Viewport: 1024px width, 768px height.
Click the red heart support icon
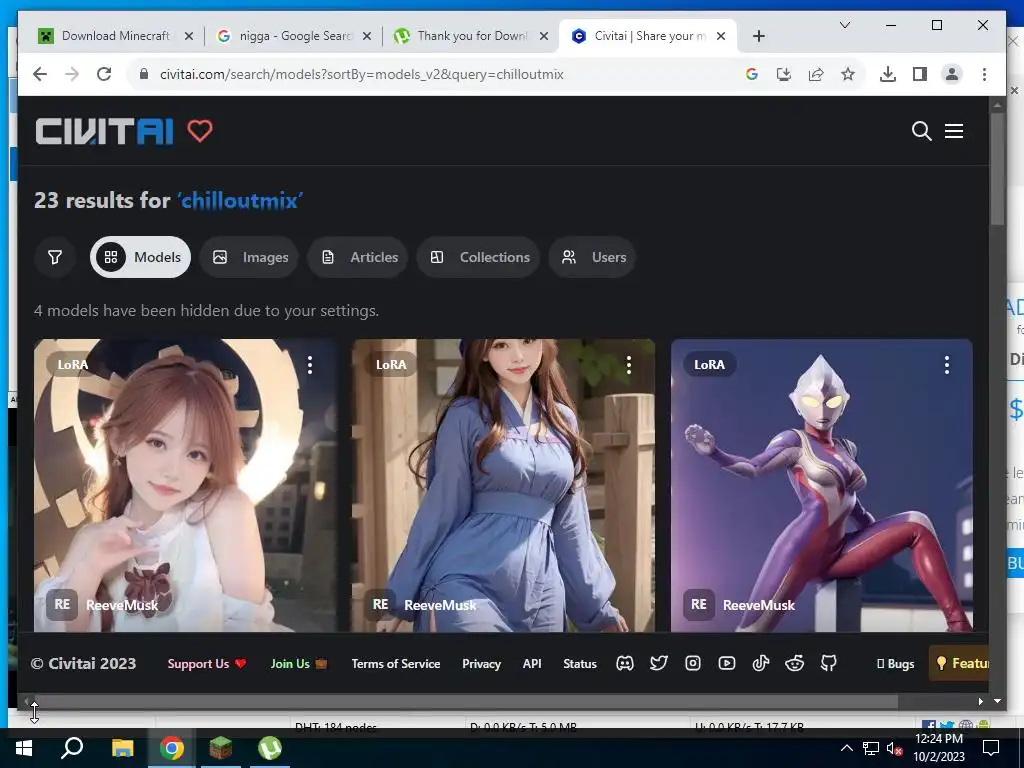(200, 131)
